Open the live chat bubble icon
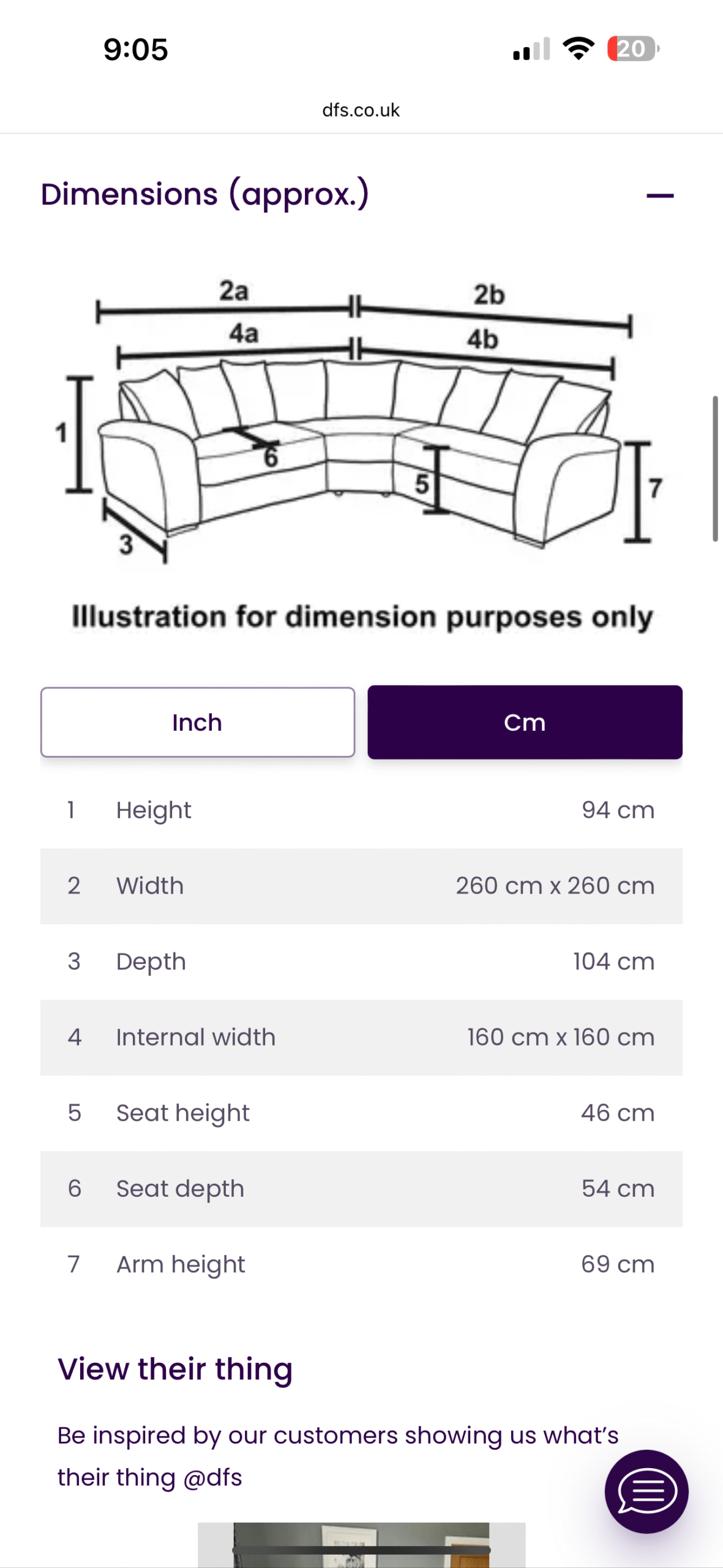Viewport: 723px width, 1568px height. [x=646, y=1491]
